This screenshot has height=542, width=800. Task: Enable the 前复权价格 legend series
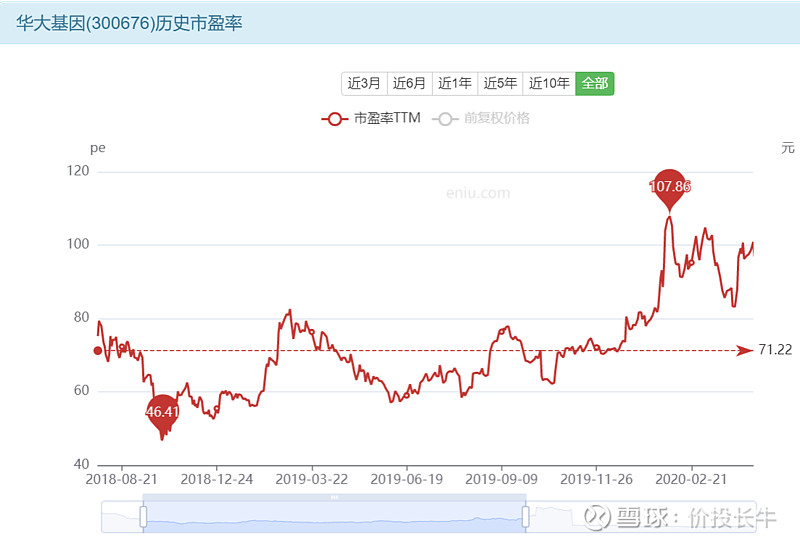coord(481,118)
